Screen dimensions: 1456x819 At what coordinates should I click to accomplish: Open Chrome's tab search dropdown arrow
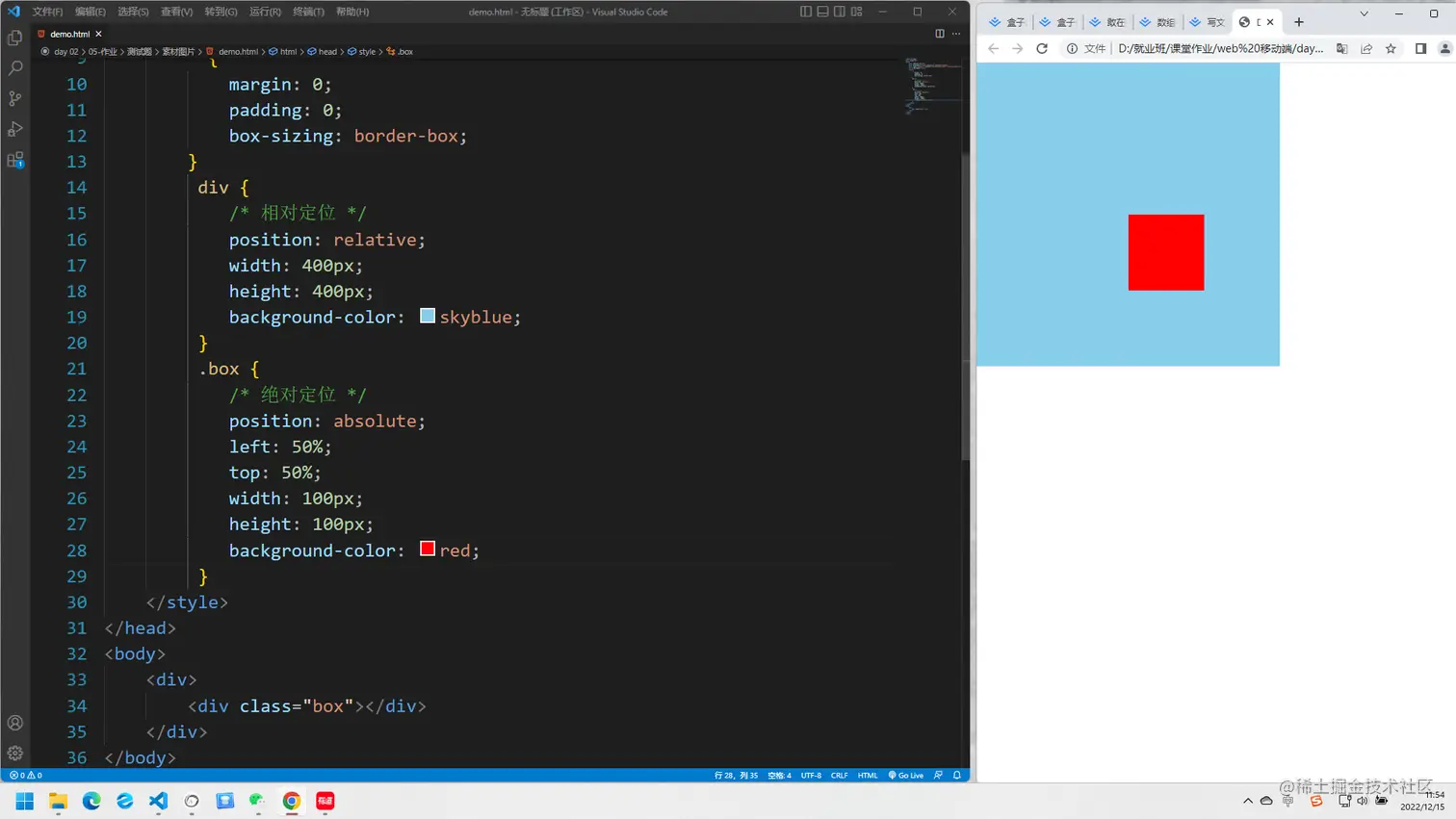(1365, 13)
